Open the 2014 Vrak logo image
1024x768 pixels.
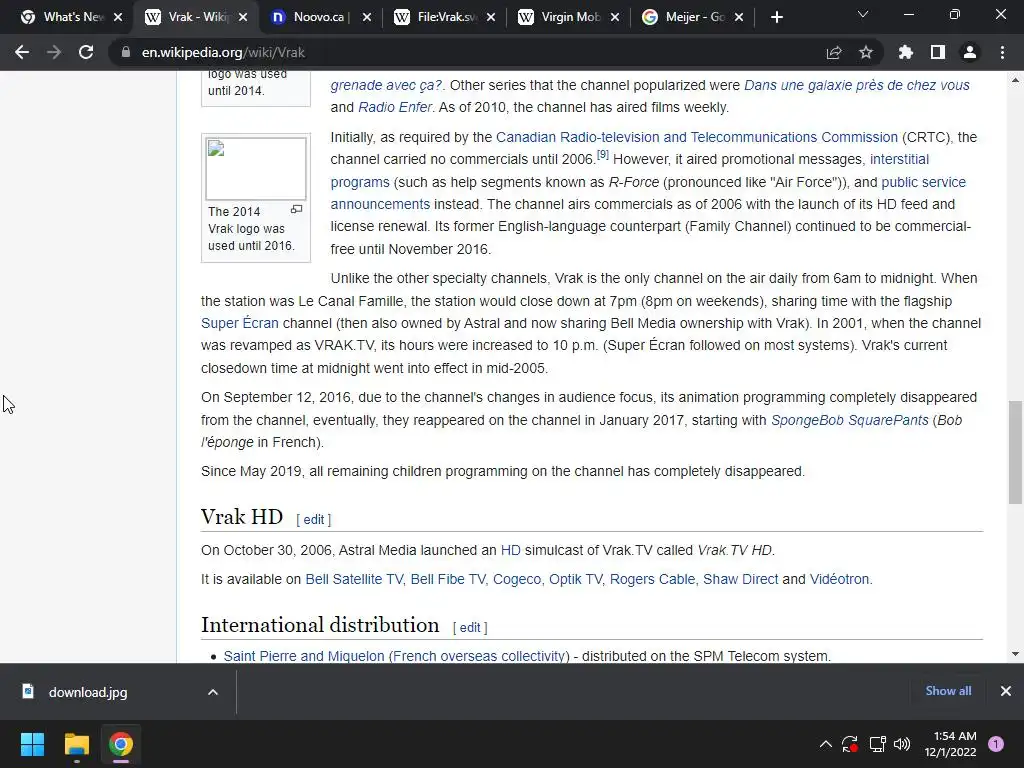coord(256,168)
